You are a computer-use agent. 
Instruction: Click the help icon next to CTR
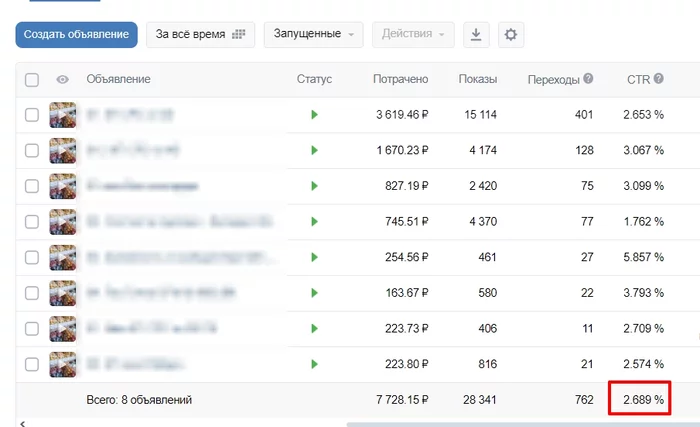point(658,79)
